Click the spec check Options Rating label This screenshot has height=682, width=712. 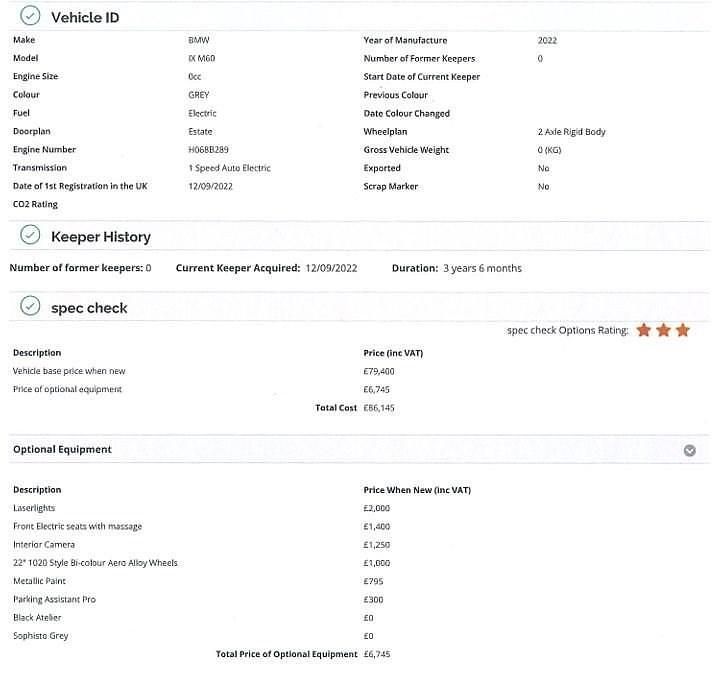pos(567,331)
